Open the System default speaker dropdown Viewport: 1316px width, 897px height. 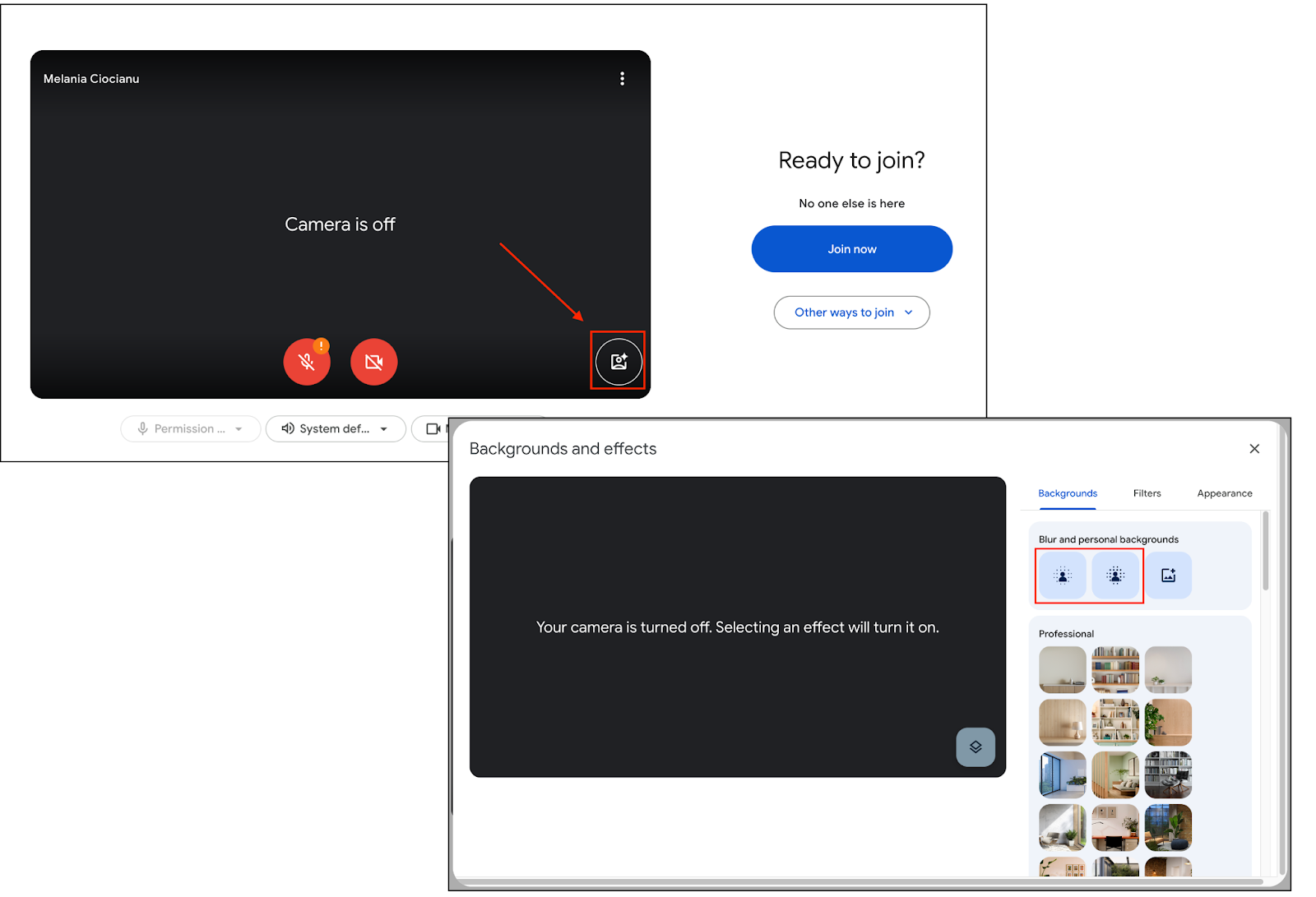[335, 429]
